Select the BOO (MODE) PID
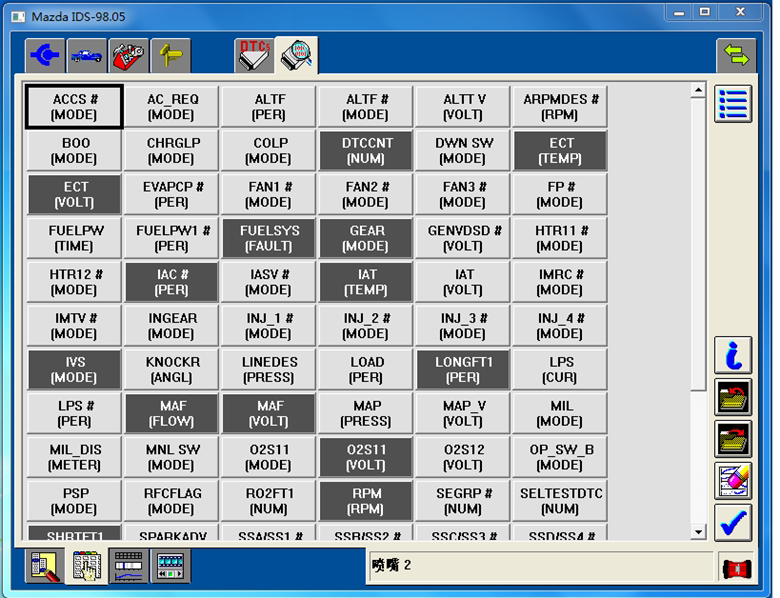Viewport: 780px width, 598px height. tap(74, 151)
